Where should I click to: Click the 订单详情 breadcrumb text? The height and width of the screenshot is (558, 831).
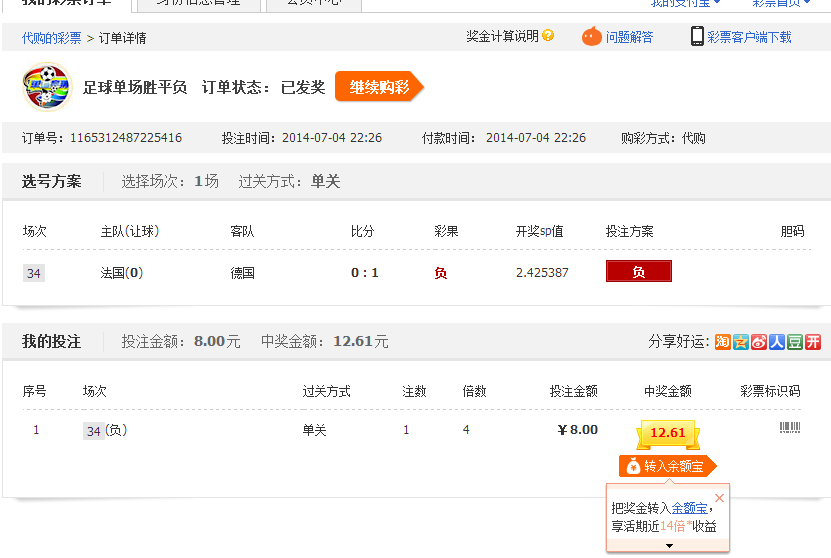[x=122, y=38]
